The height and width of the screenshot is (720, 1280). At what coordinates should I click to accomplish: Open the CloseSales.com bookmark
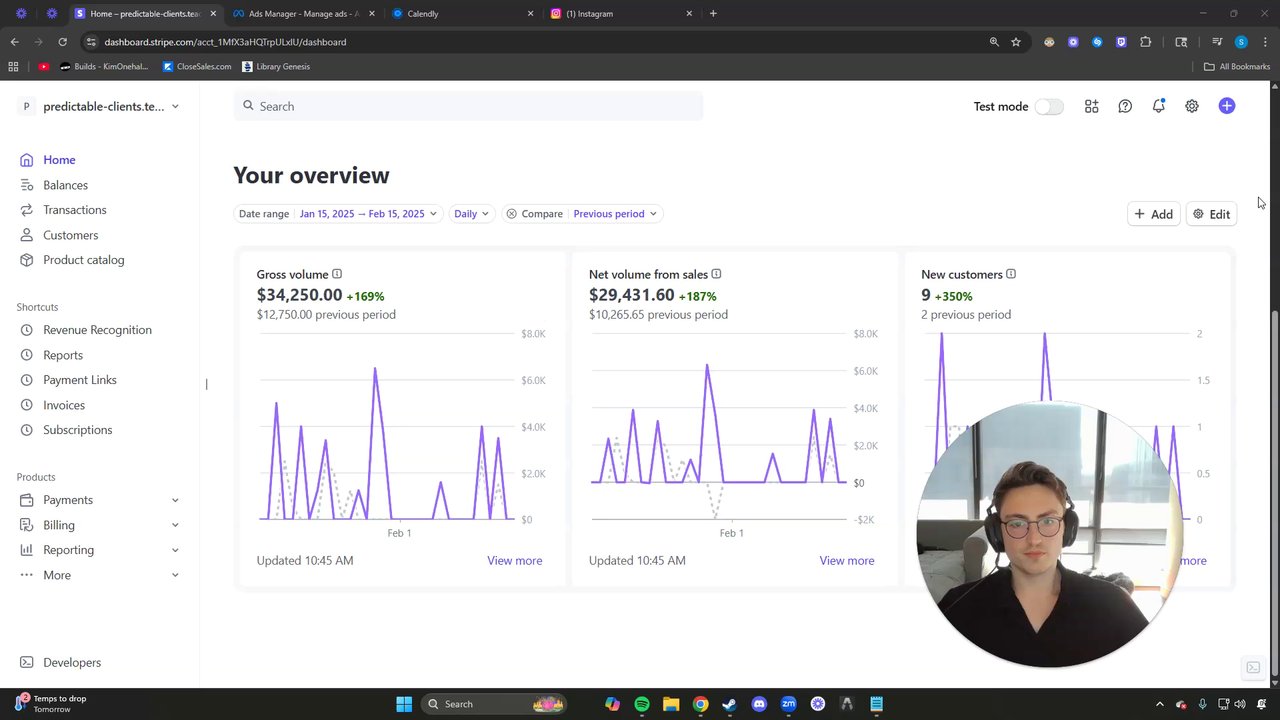[196, 67]
